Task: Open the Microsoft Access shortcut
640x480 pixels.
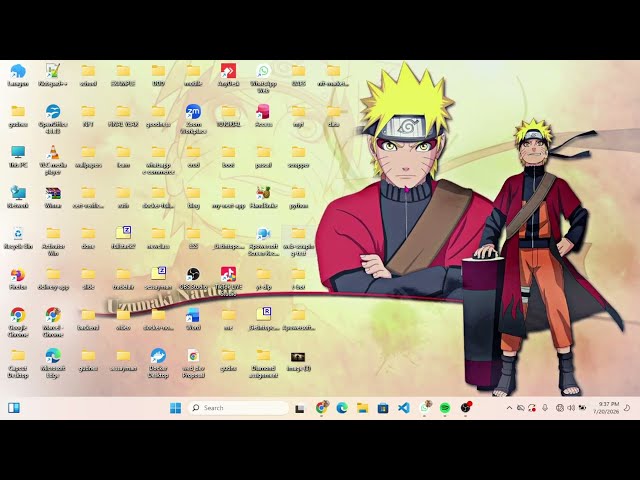Action: [263, 116]
